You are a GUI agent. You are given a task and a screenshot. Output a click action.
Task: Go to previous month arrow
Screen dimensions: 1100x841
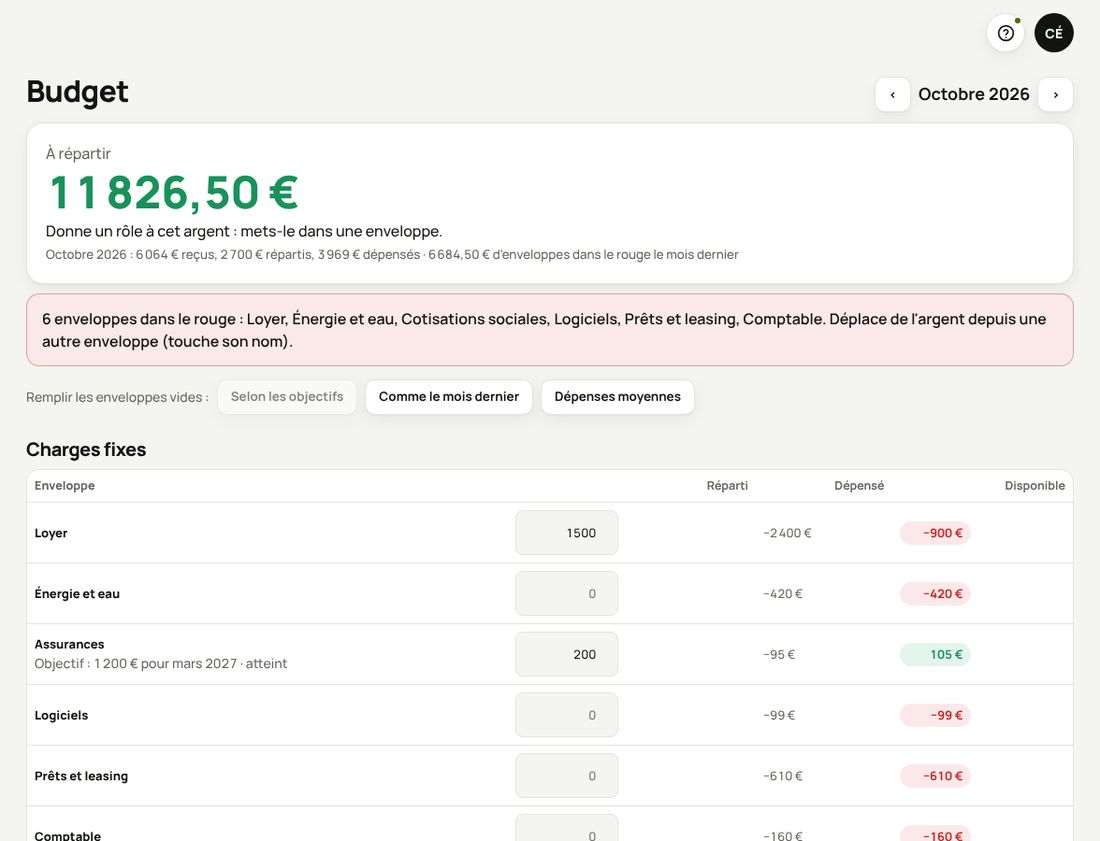[x=892, y=95]
